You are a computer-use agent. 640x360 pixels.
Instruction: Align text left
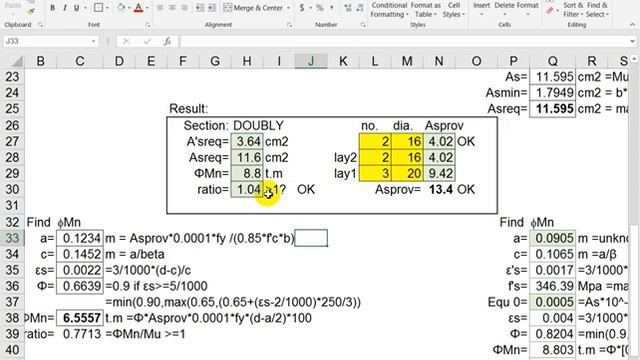(160, 8)
